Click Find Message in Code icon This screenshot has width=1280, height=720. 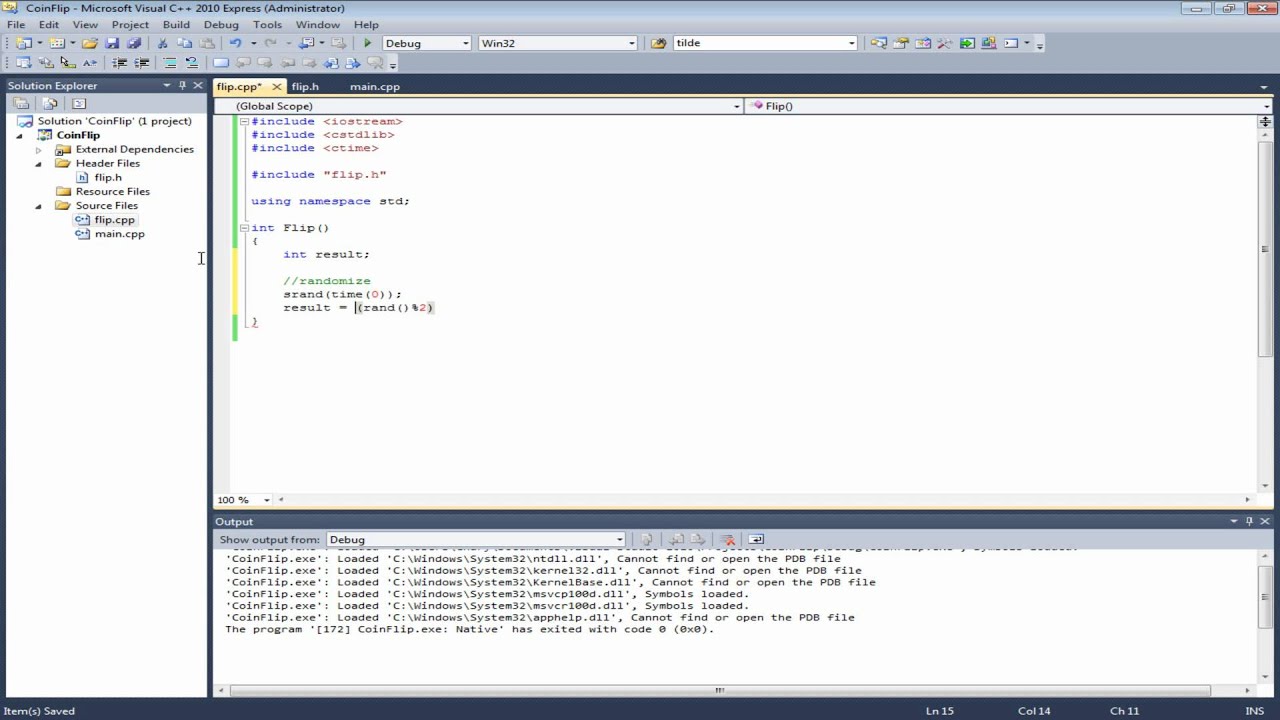click(x=647, y=539)
